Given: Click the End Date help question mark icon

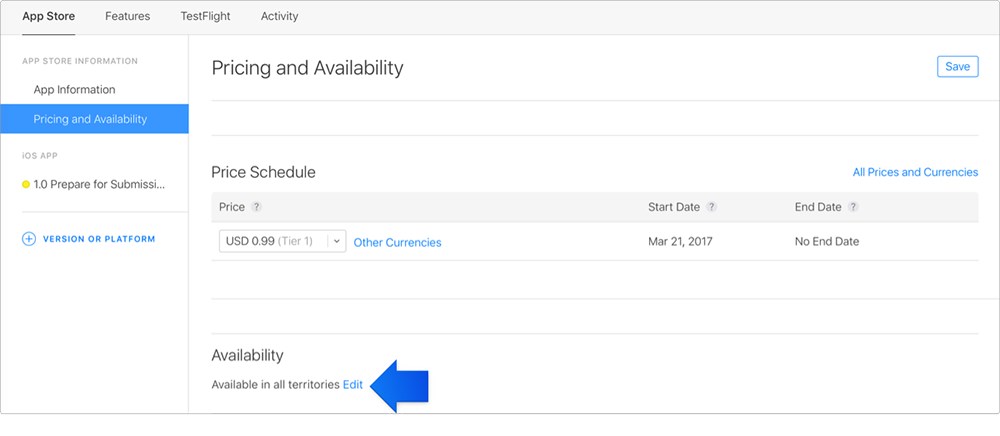Looking at the screenshot, I should (x=853, y=207).
